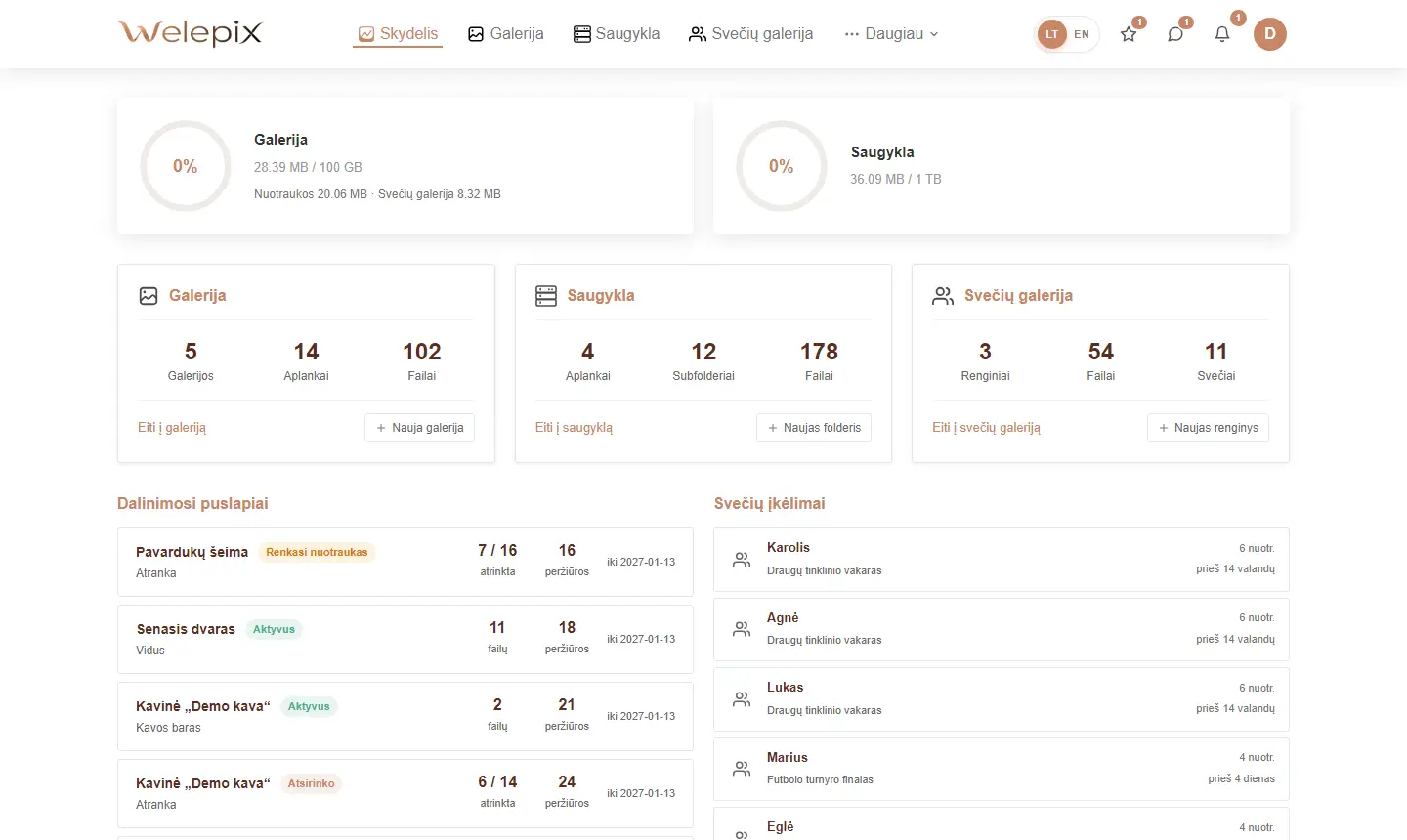This screenshot has height=840, width=1407.
Task: Click the guest icon beside Agnė
Action: 742,629
